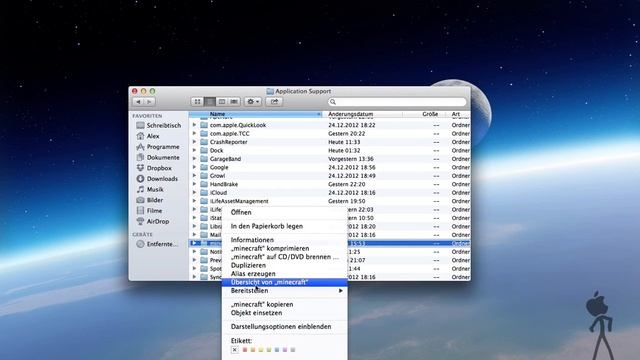Expand the GarageBand folder

[194, 159]
